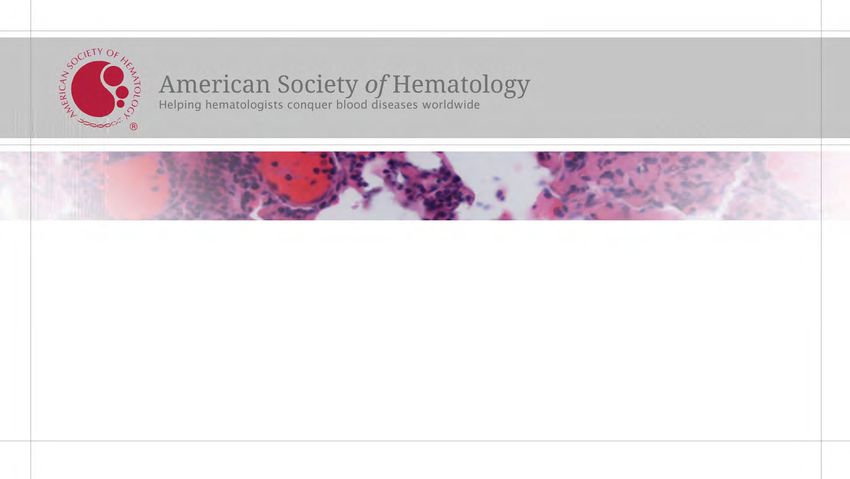Select the word 'Society' in the heading
This screenshot has width=850, height=479.
tap(318, 85)
